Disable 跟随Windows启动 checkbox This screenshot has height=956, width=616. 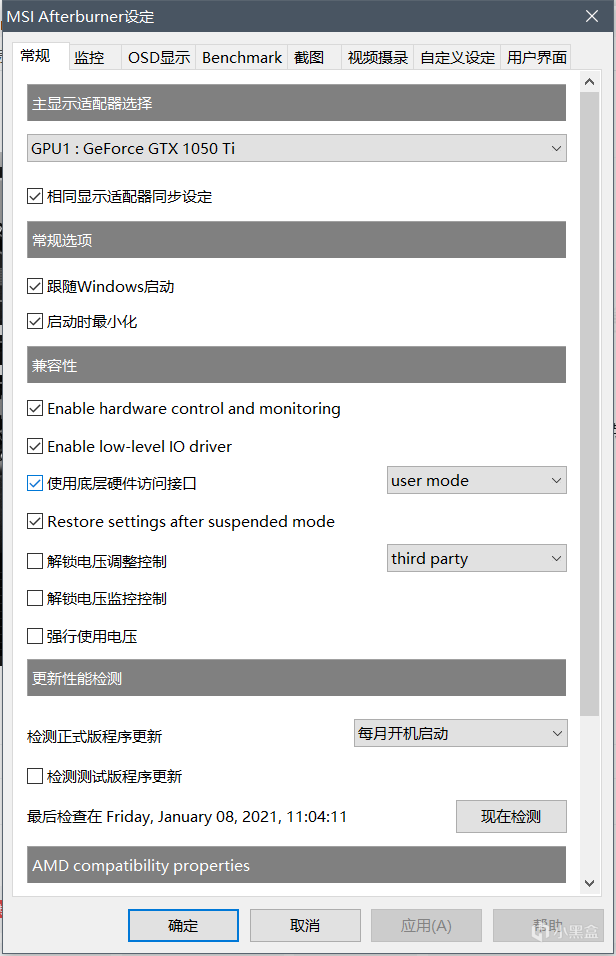[x=36, y=287]
